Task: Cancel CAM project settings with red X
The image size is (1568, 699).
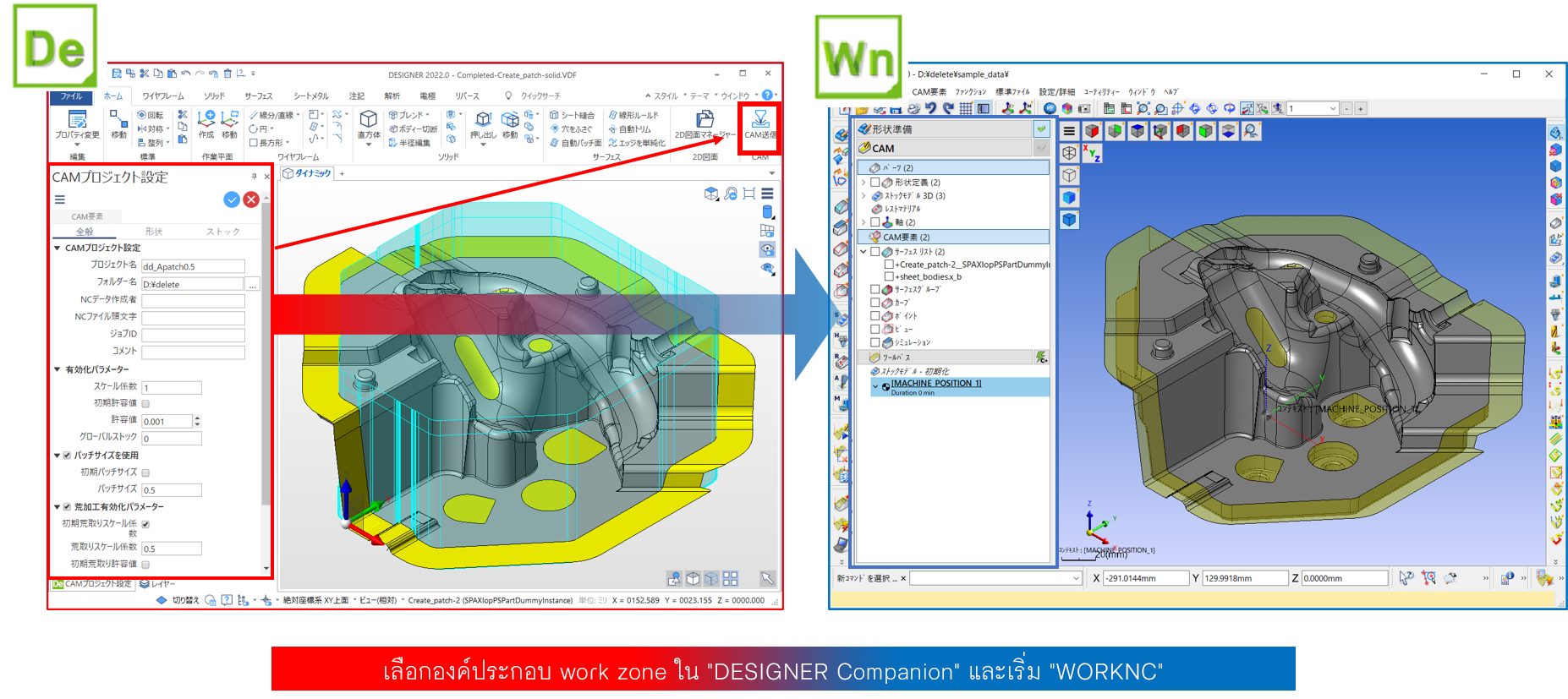Action: point(251,199)
